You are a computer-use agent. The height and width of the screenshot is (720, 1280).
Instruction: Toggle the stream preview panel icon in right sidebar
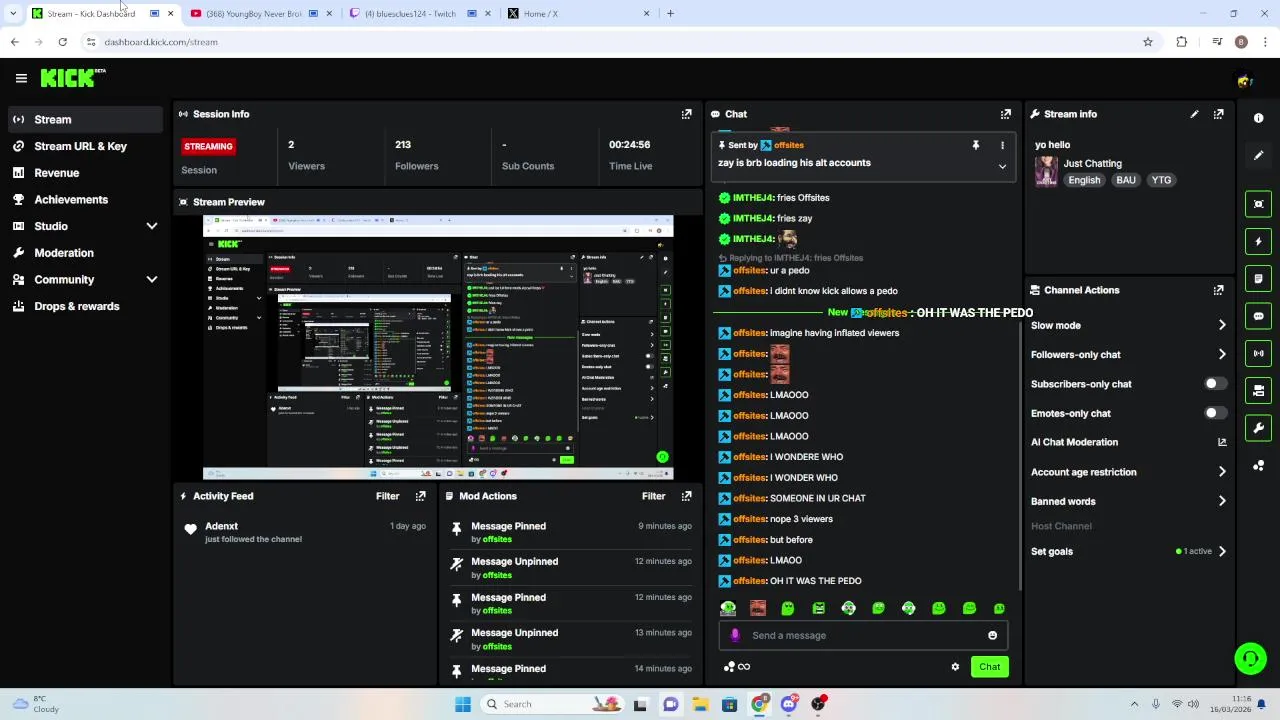(x=1258, y=204)
